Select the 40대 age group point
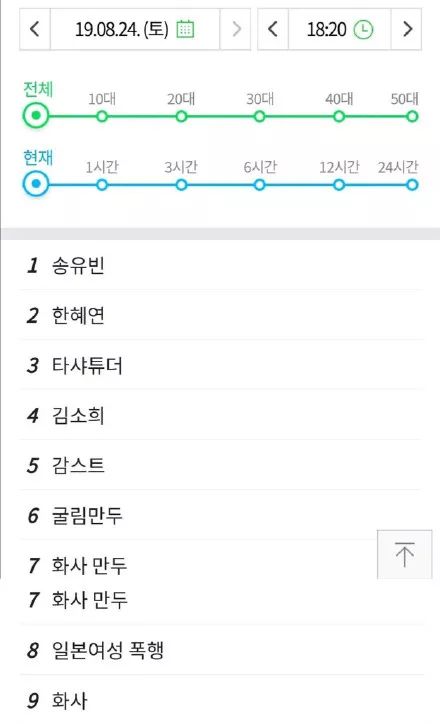Image resolution: width=440 pixels, height=724 pixels. (x=339, y=116)
